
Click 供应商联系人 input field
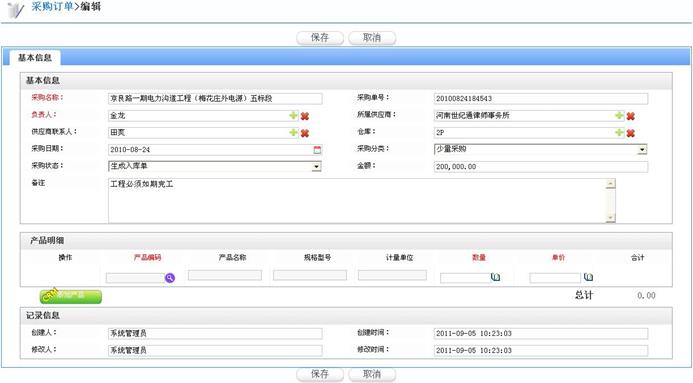(x=204, y=133)
